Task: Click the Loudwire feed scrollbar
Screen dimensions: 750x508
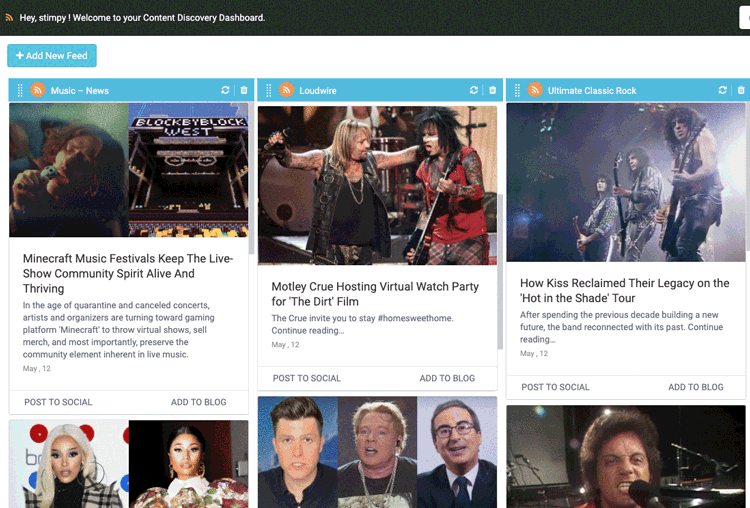Action: (x=500, y=271)
